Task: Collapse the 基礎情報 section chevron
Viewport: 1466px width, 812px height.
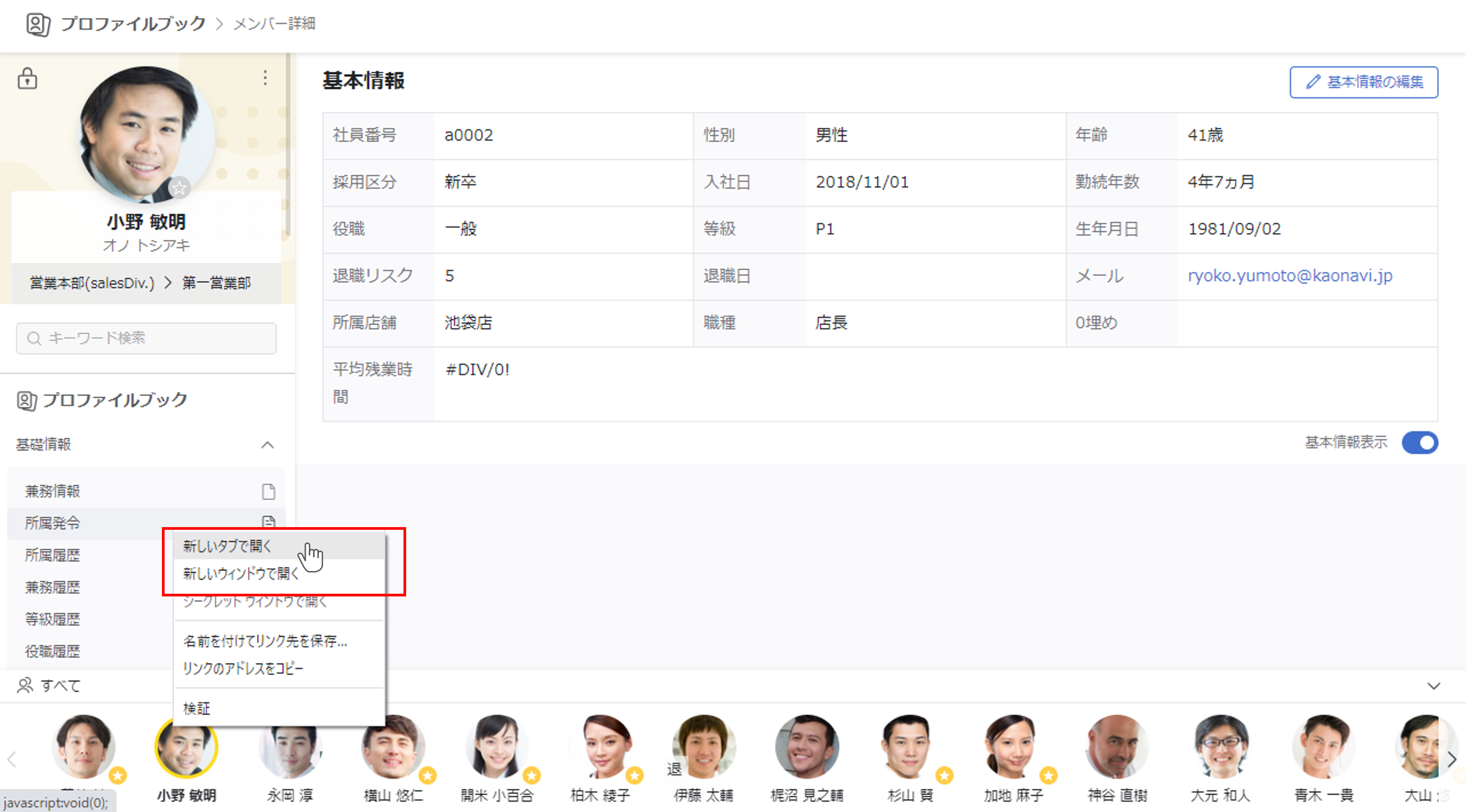Action: 268,444
